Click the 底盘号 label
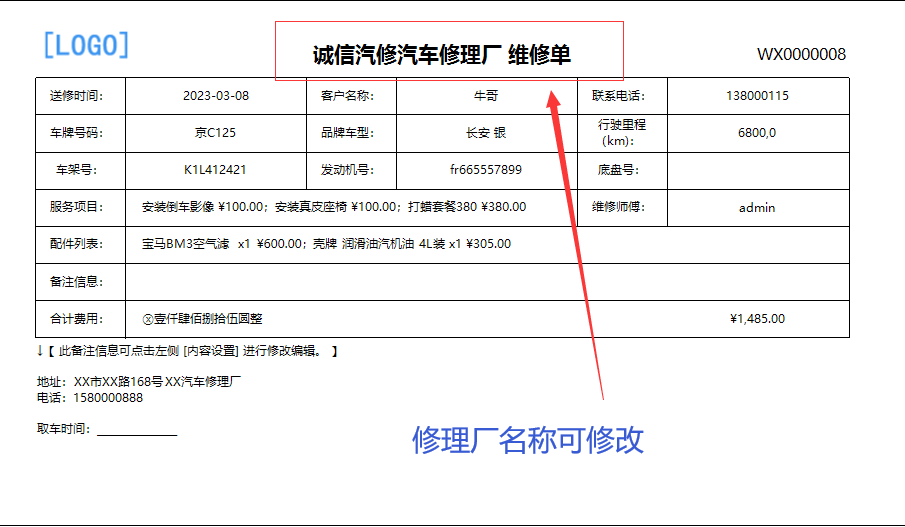The image size is (905, 527). (x=618, y=170)
